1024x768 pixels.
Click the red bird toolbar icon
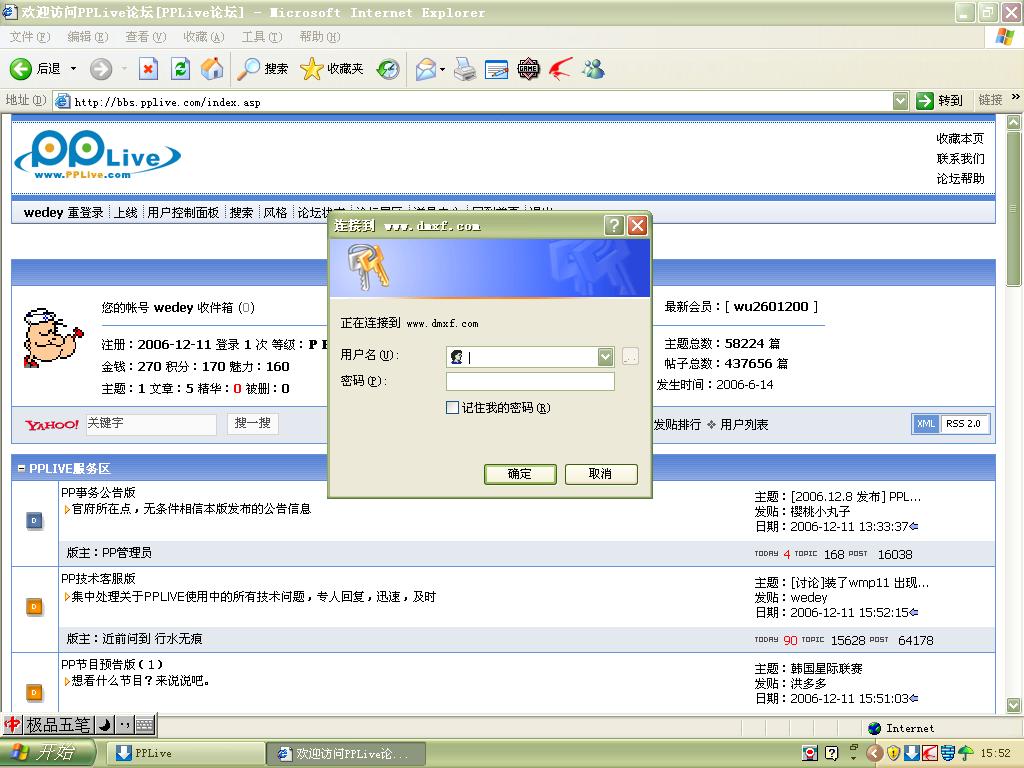tap(560, 69)
